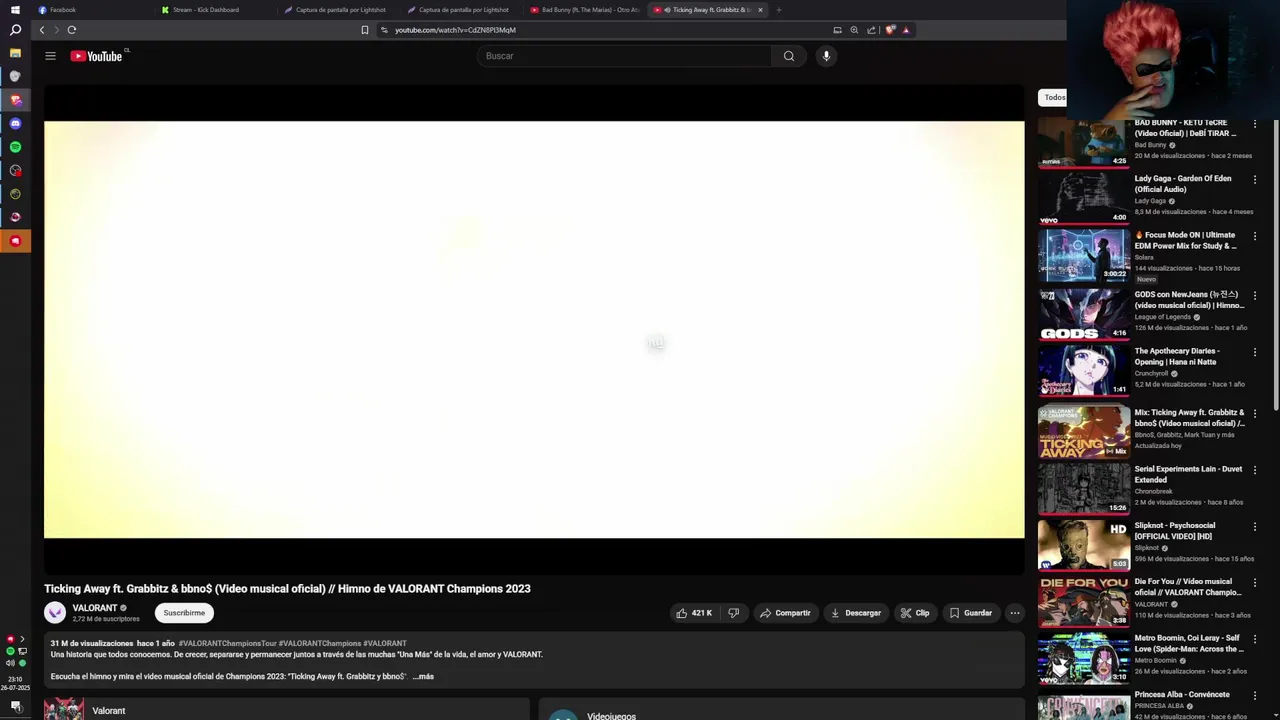Click browser share icon in address bar
The height and width of the screenshot is (720, 1280).
tap(871, 30)
